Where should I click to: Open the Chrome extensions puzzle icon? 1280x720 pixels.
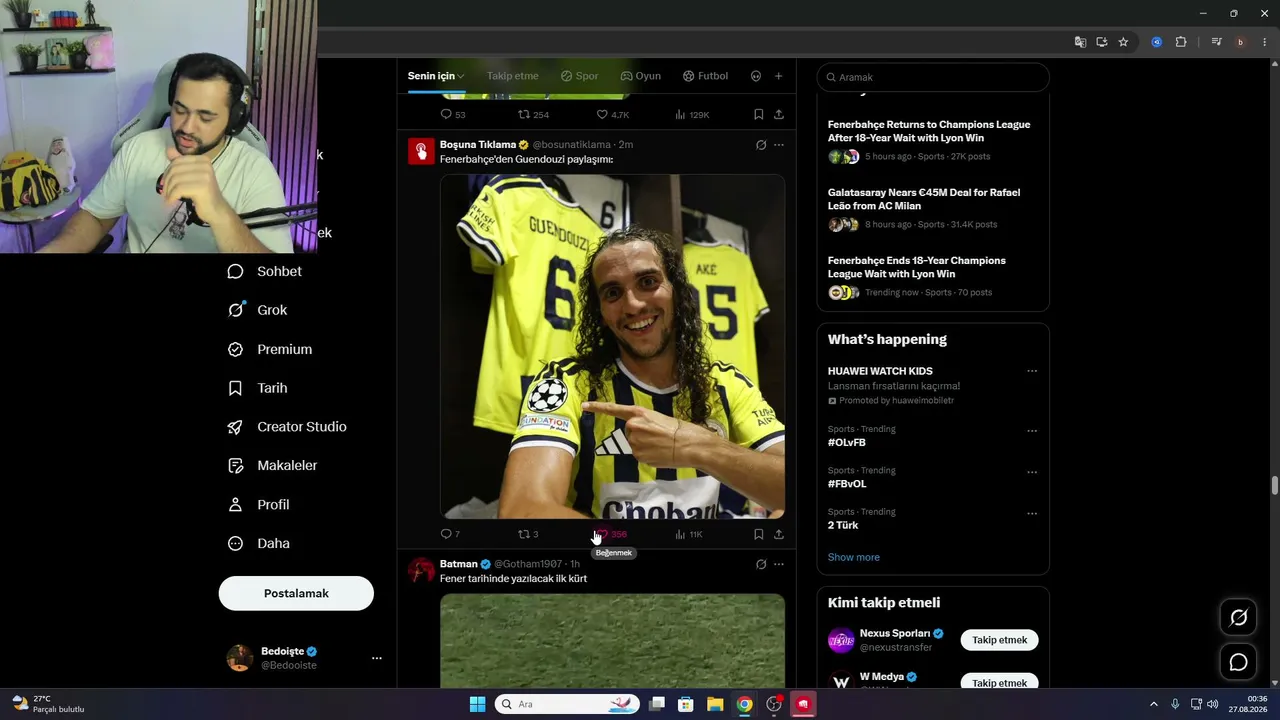tap(1181, 42)
